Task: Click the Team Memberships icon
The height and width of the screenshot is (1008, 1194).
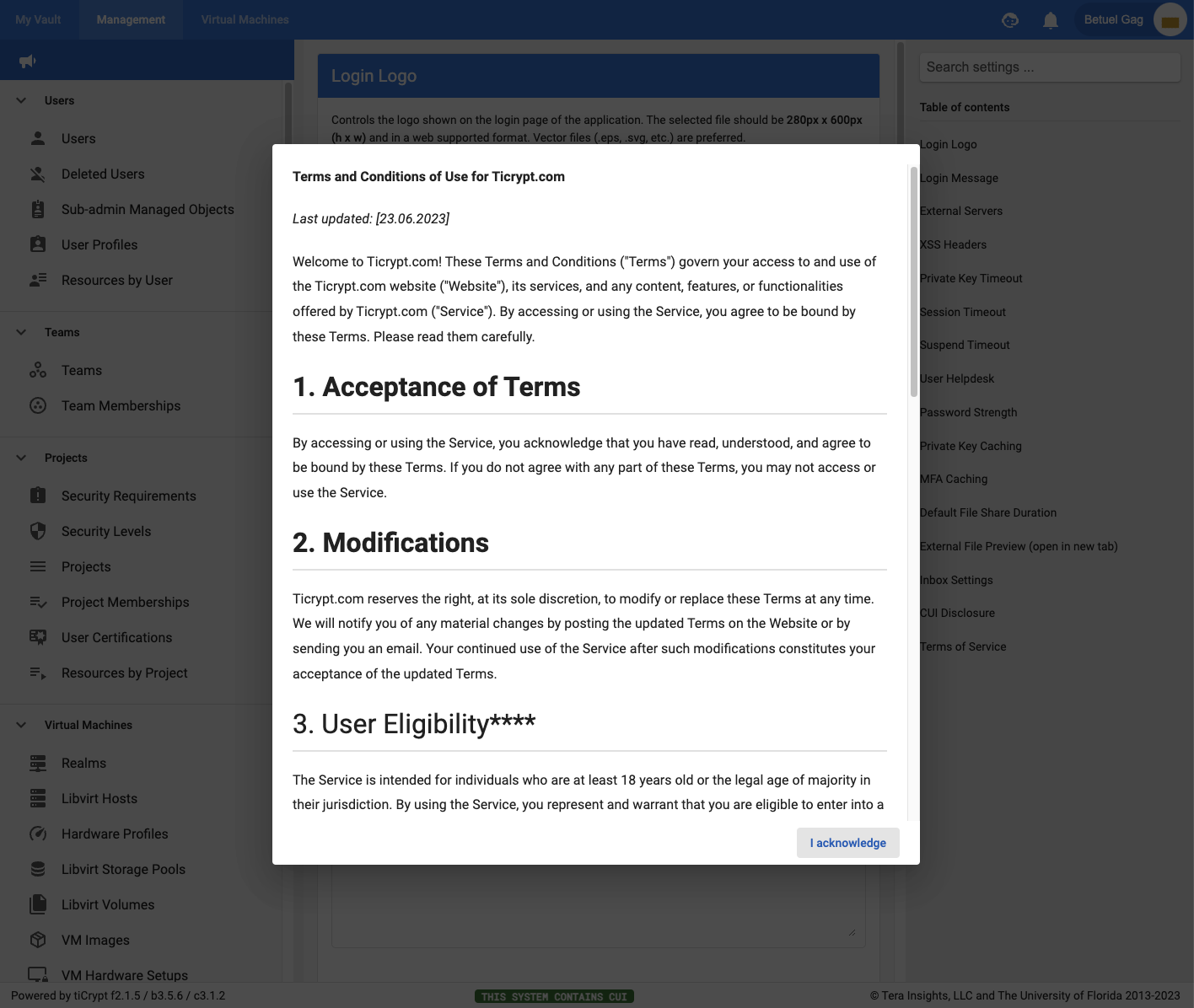Action: (x=38, y=406)
